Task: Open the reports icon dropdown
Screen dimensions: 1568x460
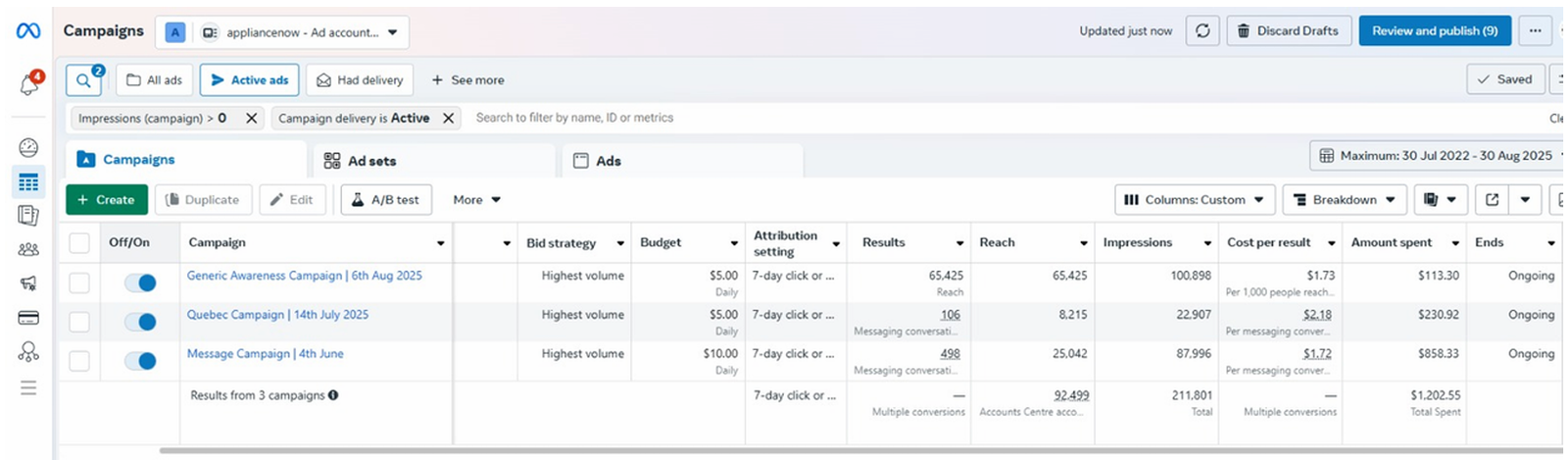Action: tap(1440, 199)
